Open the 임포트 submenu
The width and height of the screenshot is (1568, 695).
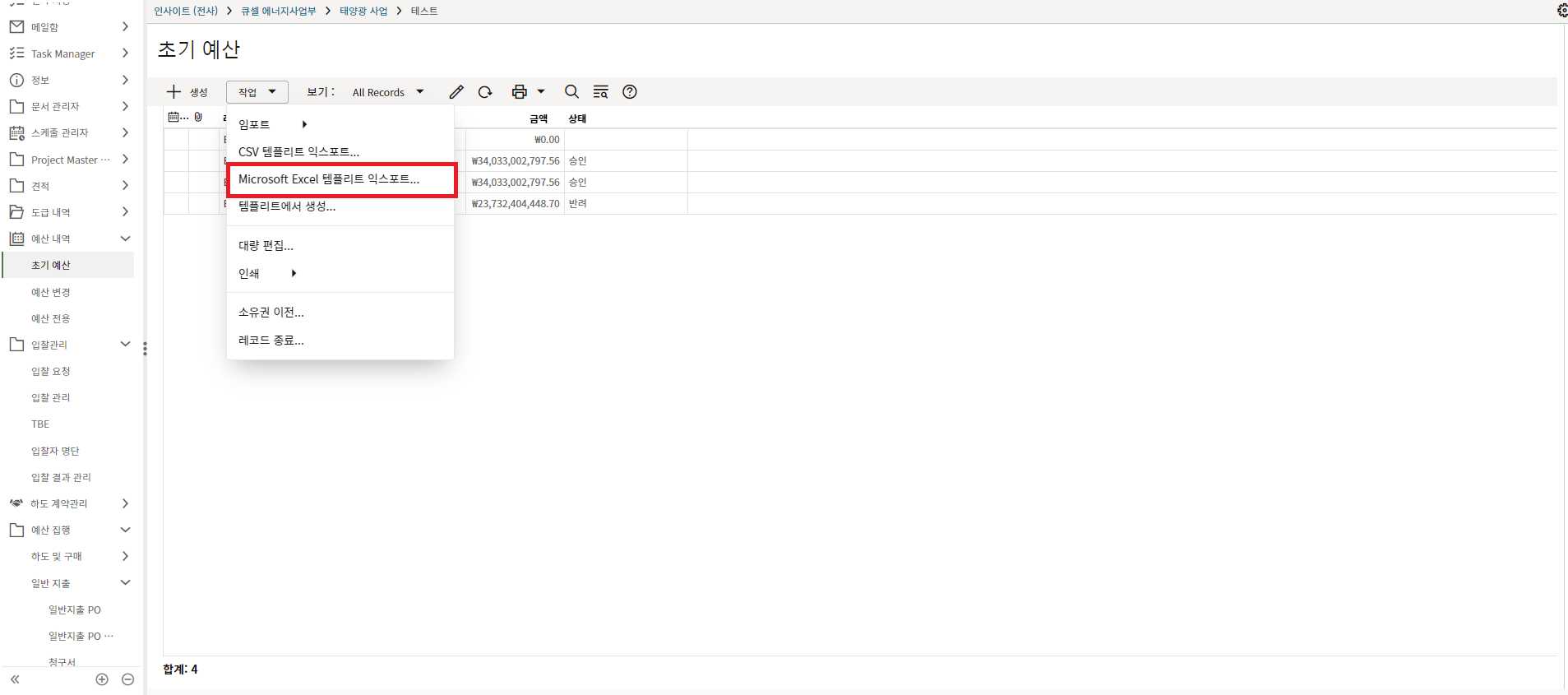(x=271, y=124)
